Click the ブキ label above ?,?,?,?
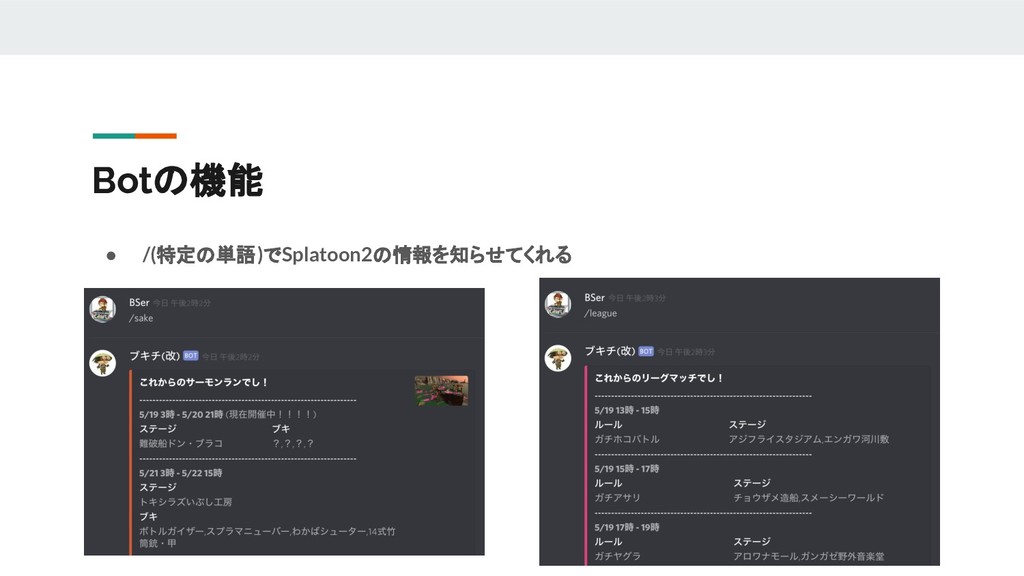 coord(281,428)
